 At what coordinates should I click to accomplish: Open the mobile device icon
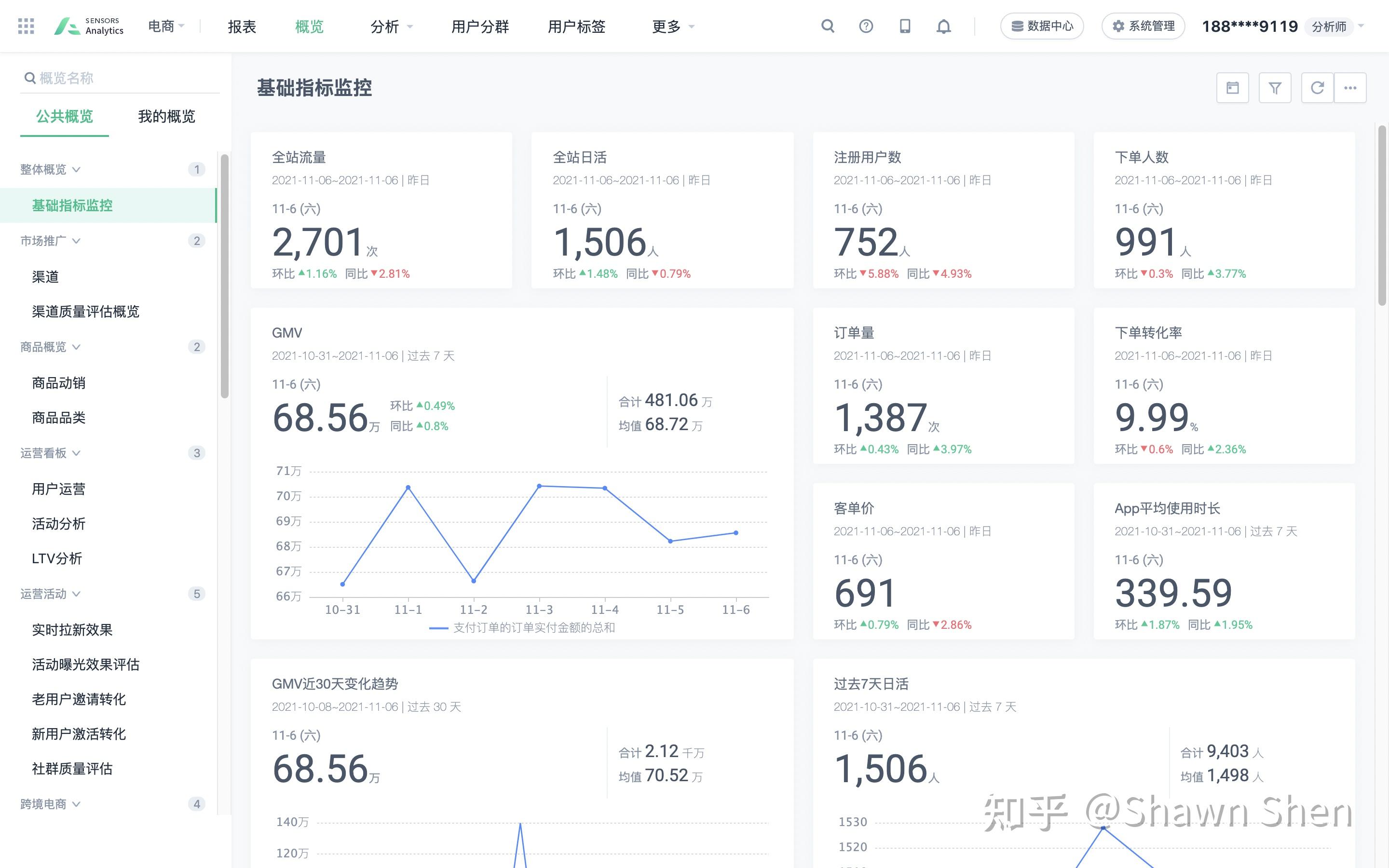[905, 26]
